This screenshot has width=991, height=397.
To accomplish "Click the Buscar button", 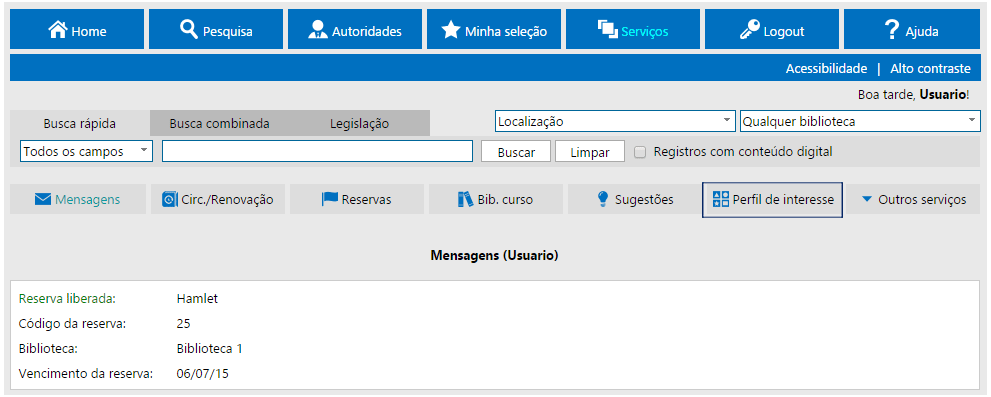I will 516,152.
